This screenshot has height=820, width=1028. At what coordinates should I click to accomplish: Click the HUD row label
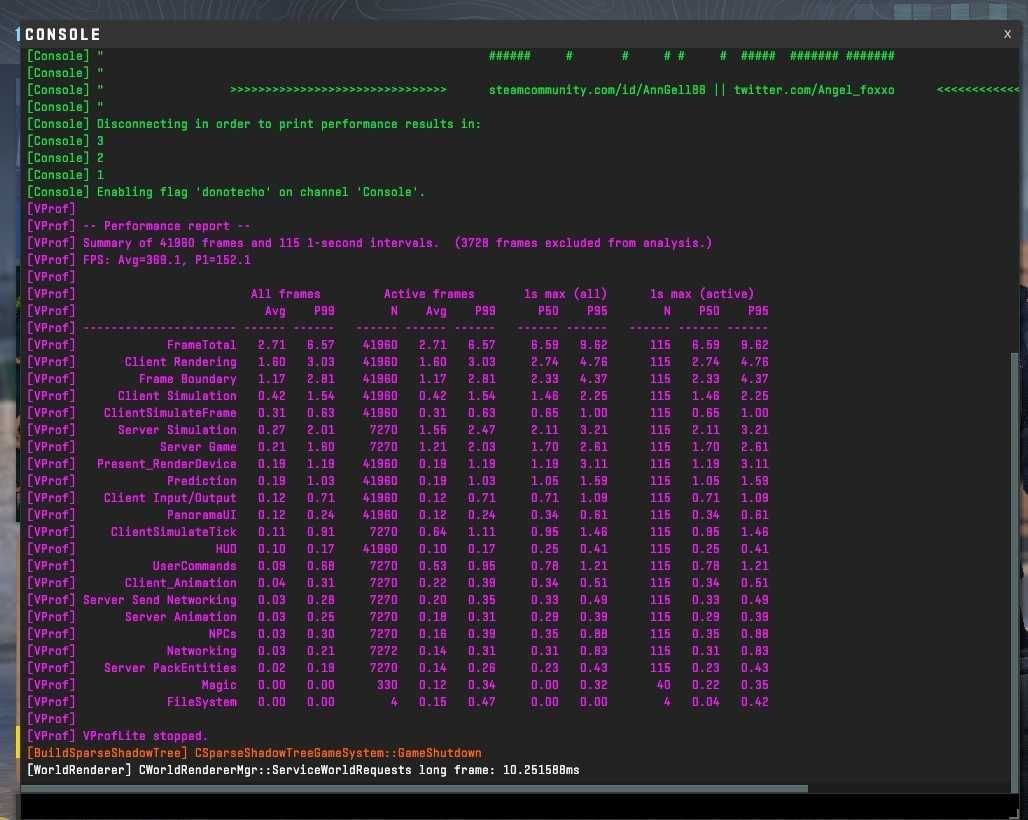click(226, 549)
